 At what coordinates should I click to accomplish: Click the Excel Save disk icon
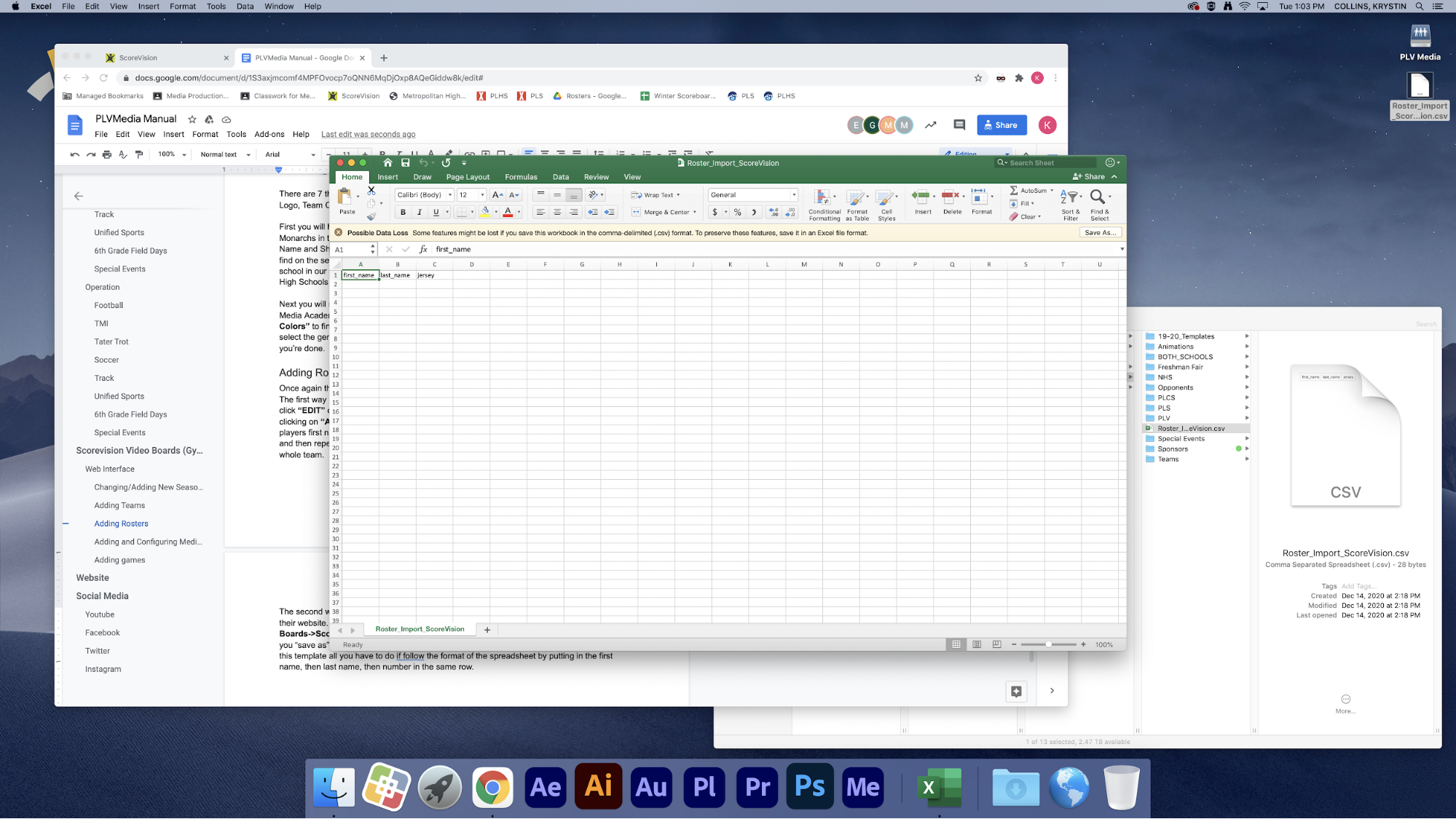406,163
